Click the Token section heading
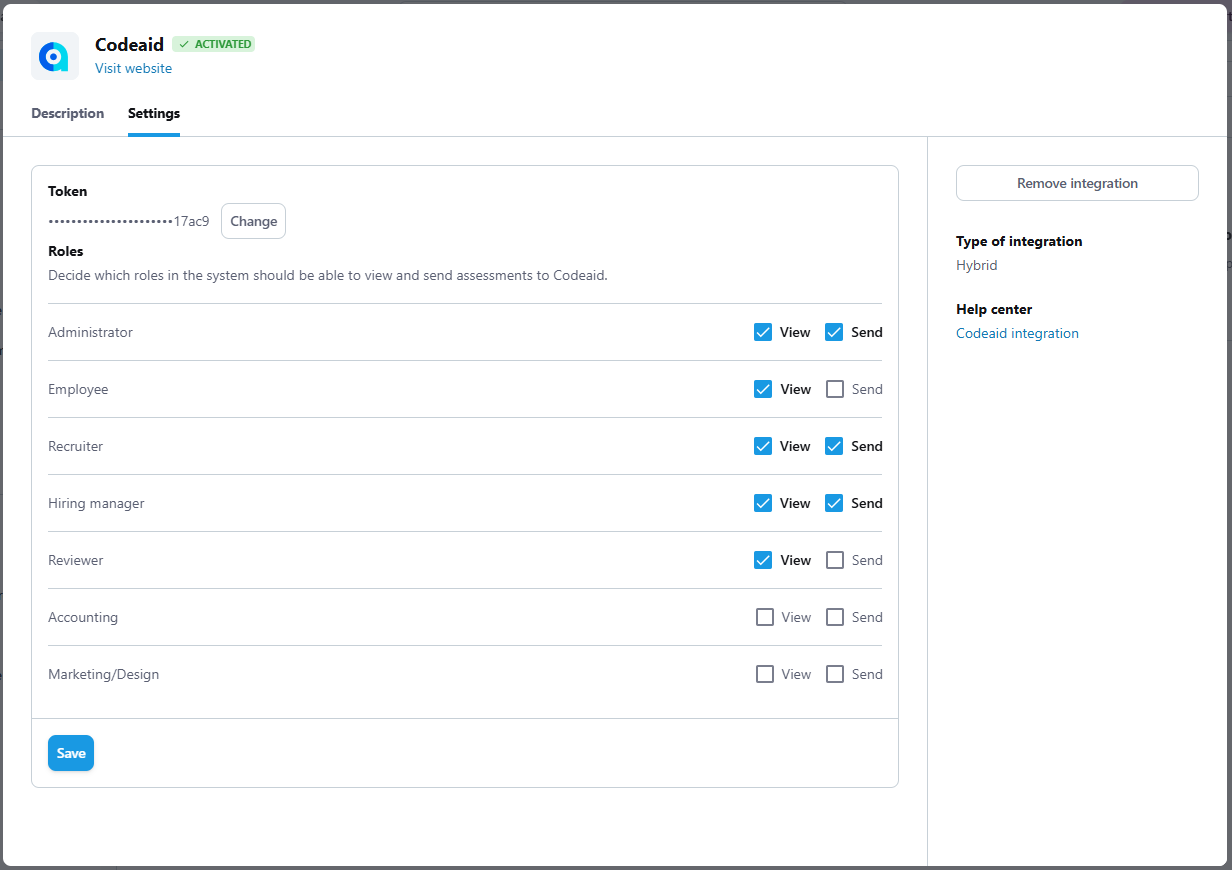The image size is (1232, 870). [x=68, y=191]
